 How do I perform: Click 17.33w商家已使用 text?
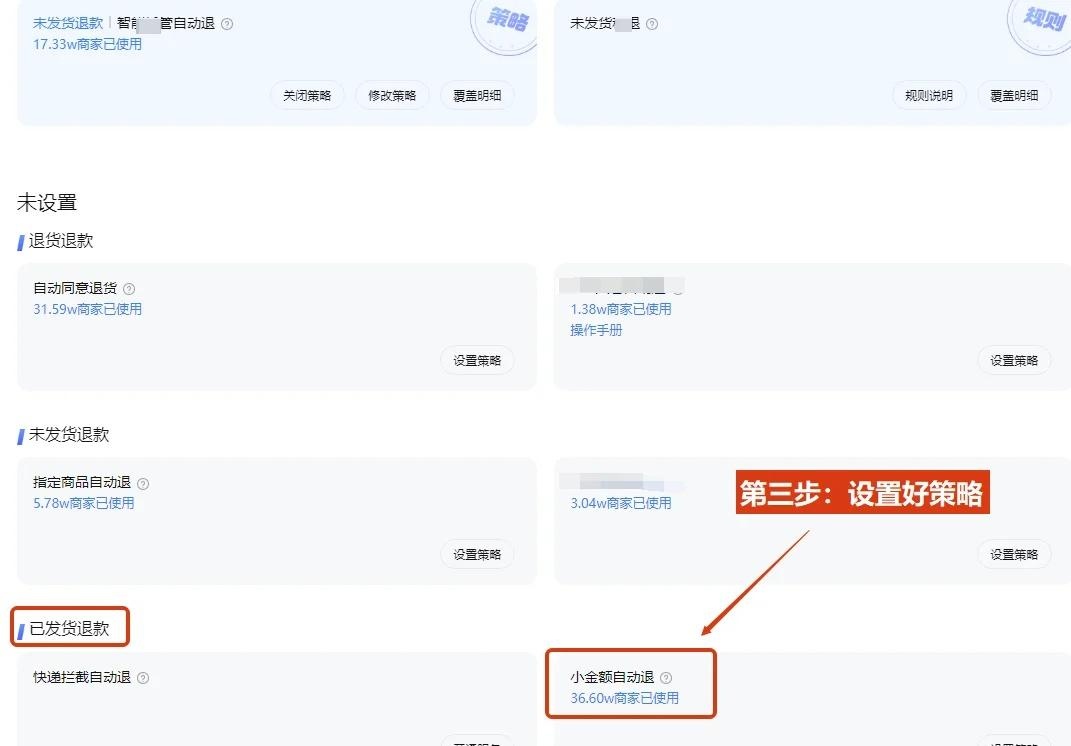click(87, 44)
